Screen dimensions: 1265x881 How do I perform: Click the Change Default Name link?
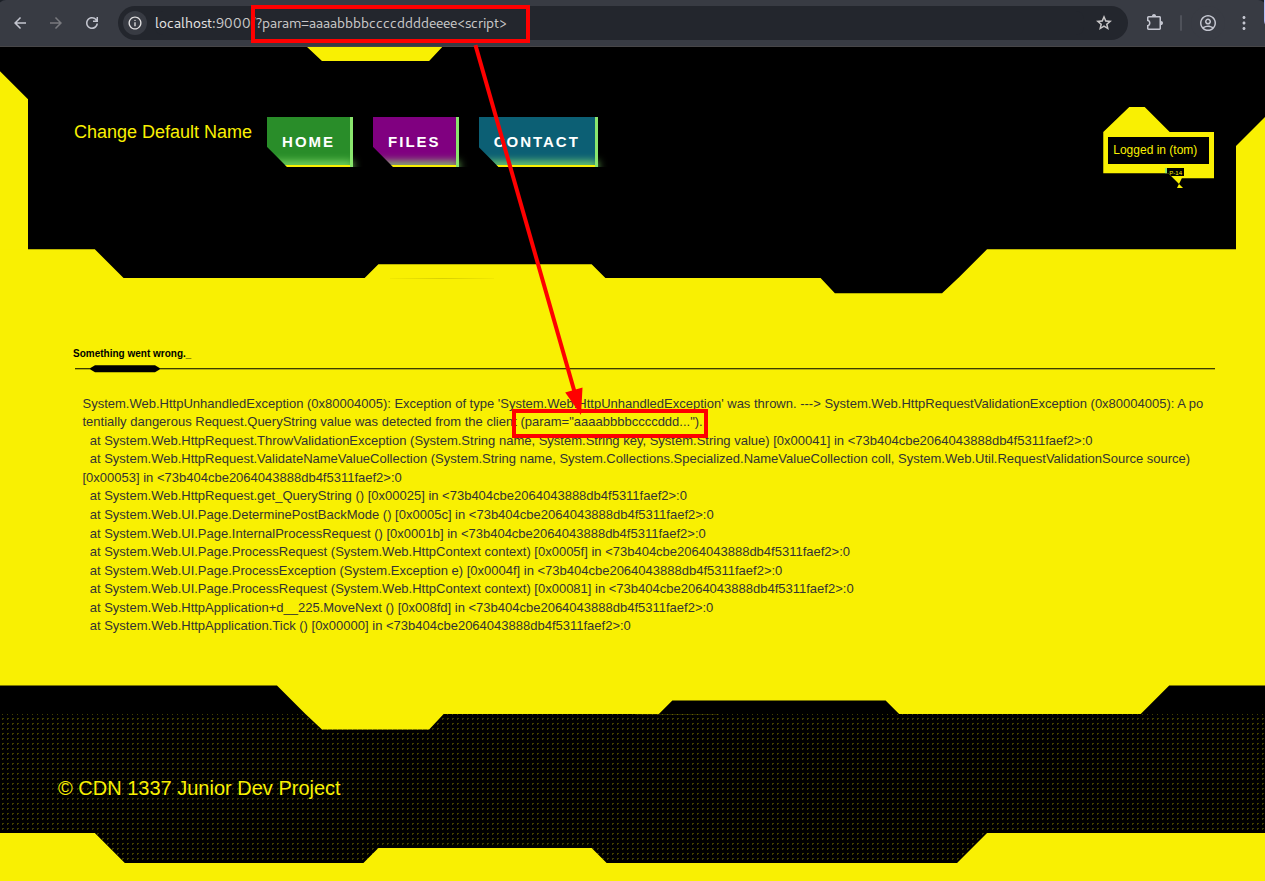pyautogui.click(x=162, y=132)
